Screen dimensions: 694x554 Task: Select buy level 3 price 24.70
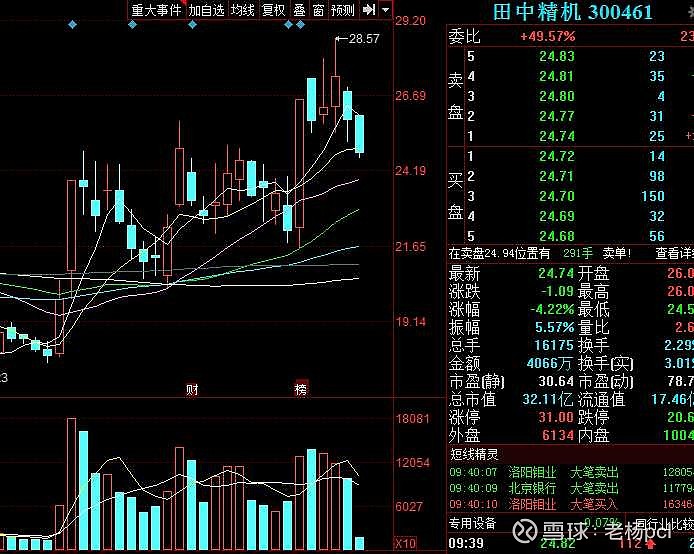[557, 196]
